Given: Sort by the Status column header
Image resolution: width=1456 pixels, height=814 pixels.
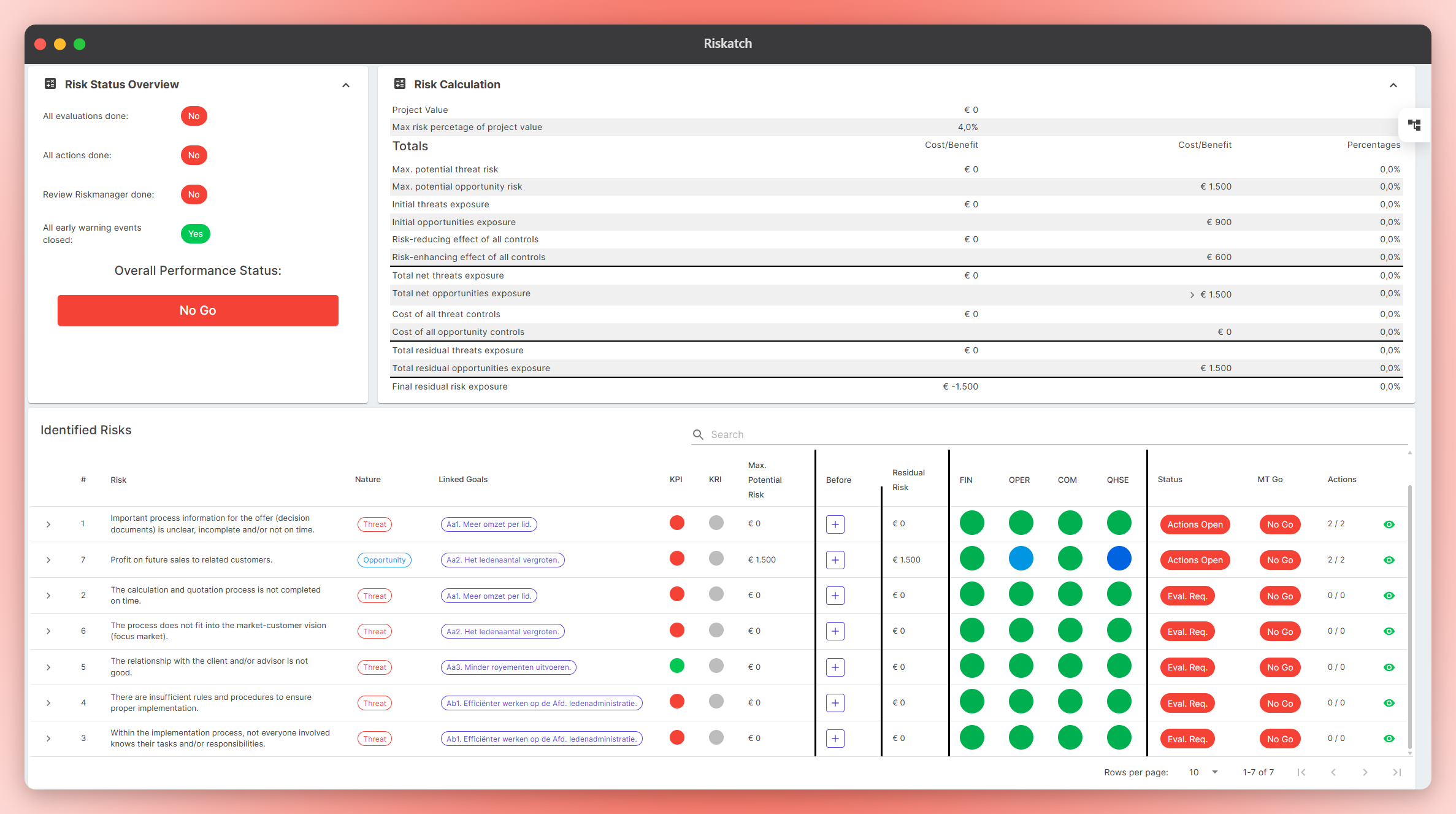Looking at the screenshot, I should pyautogui.click(x=1170, y=480).
